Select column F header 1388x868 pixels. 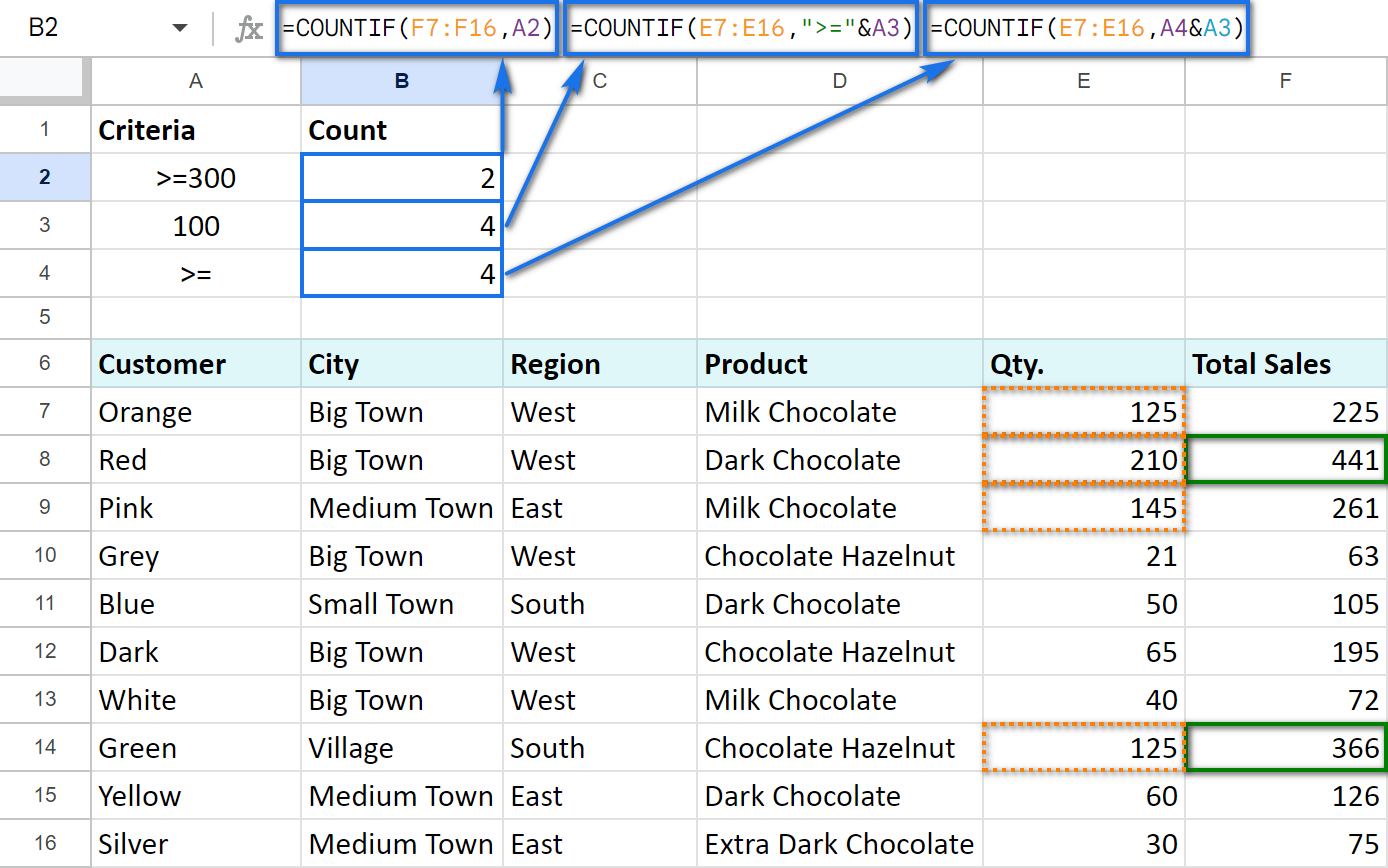[x=1286, y=81]
